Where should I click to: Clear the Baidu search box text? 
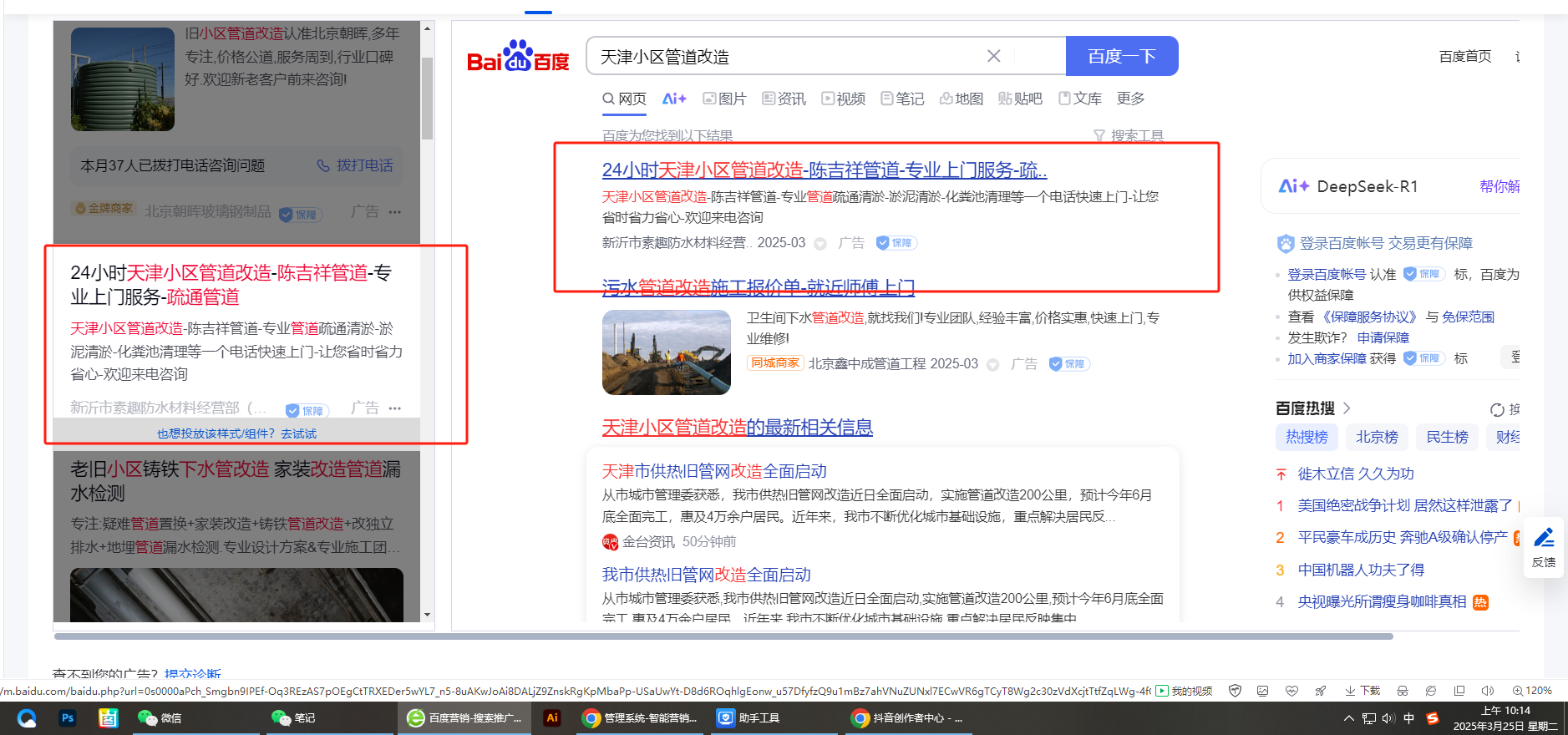[x=993, y=56]
